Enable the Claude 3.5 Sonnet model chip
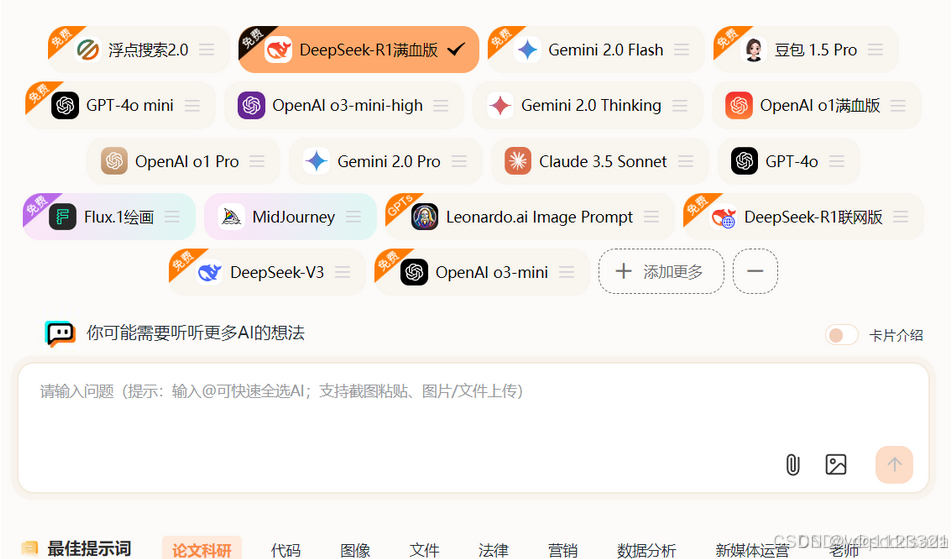Viewport: 952px width, 559px height. click(600, 161)
